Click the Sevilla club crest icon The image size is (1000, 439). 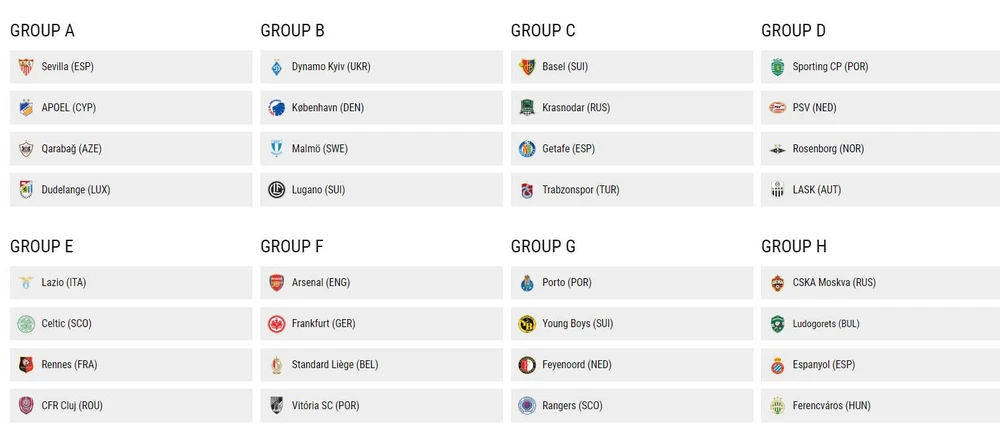[x=26, y=67]
